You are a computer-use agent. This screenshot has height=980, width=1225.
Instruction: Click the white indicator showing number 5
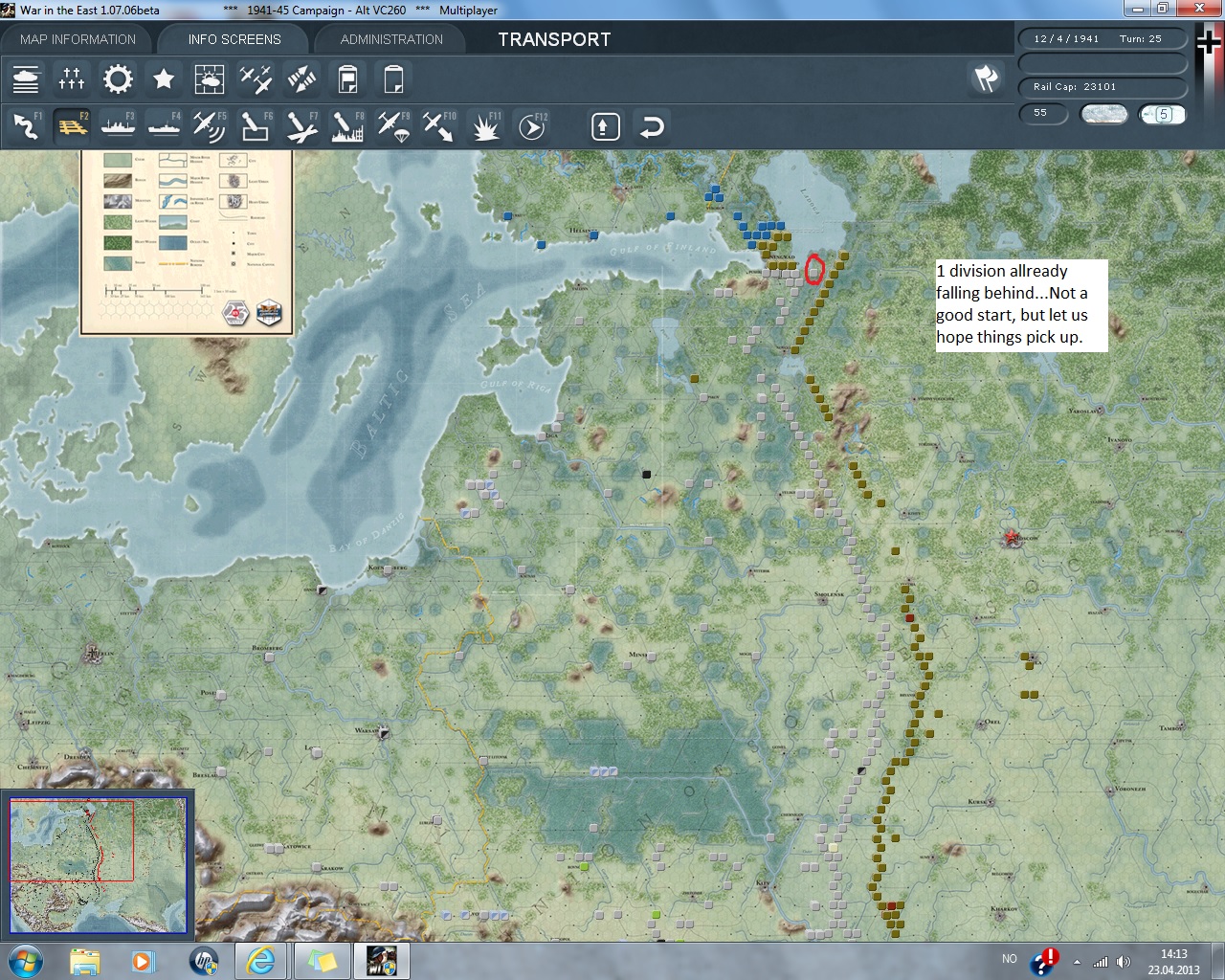[x=1163, y=114]
